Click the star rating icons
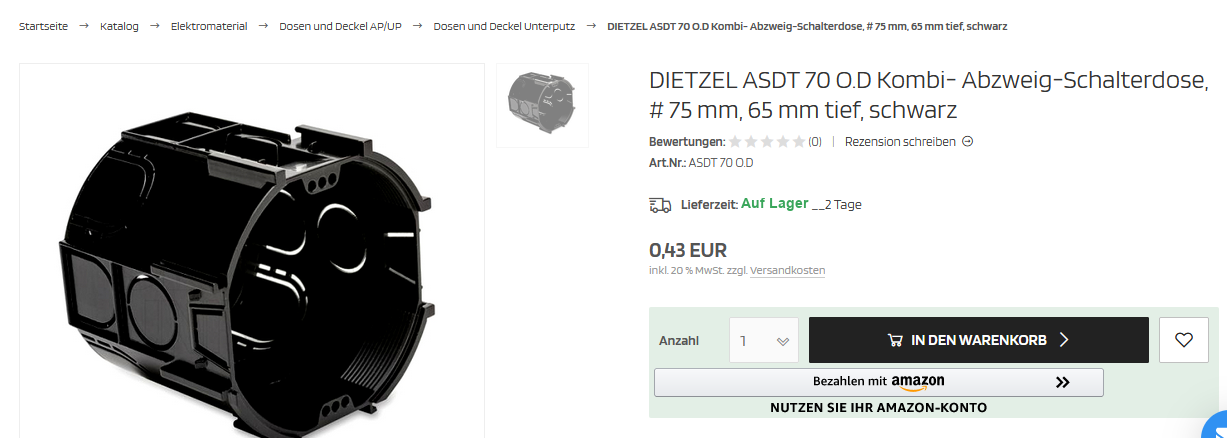The height and width of the screenshot is (438, 1227). point(767,142)
